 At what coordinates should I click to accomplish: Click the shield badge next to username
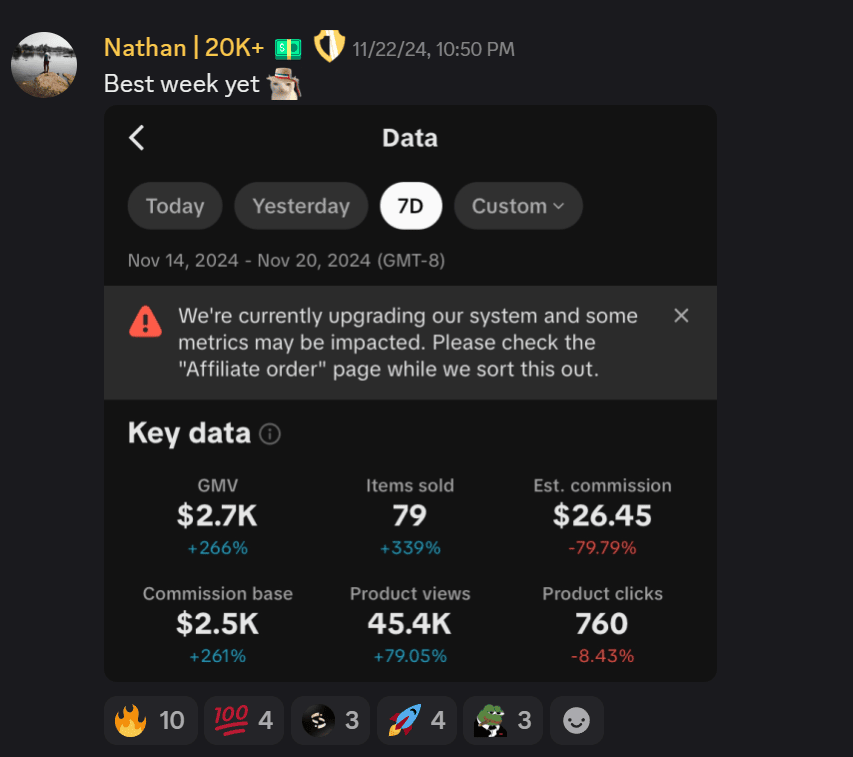(x=329, y=47)
